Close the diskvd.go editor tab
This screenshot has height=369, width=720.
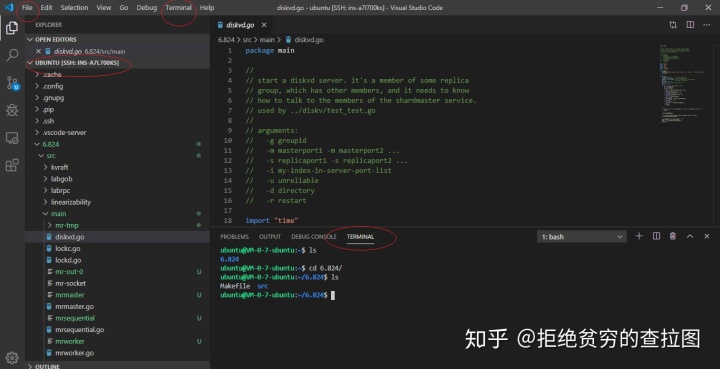[264, 25]
